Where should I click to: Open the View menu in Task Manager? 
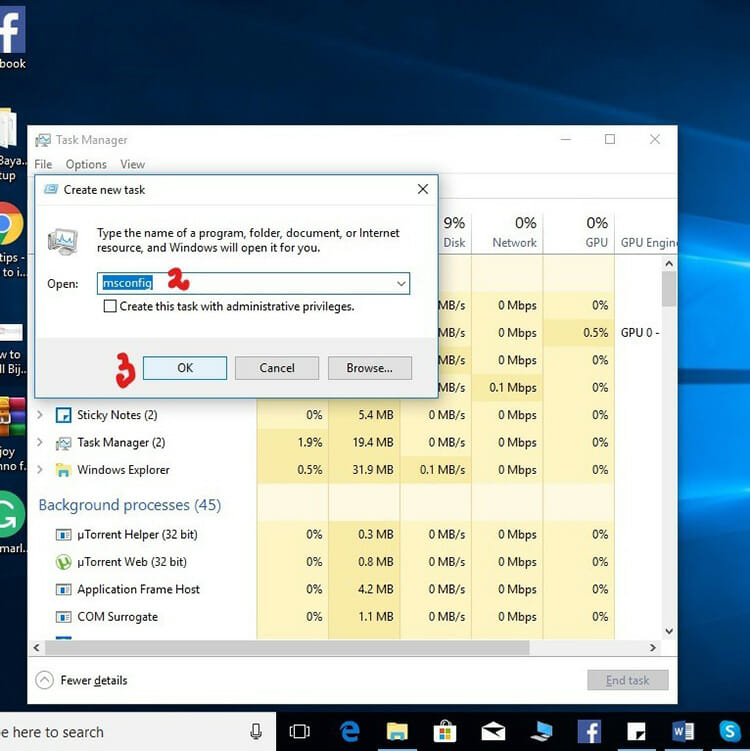133,164
